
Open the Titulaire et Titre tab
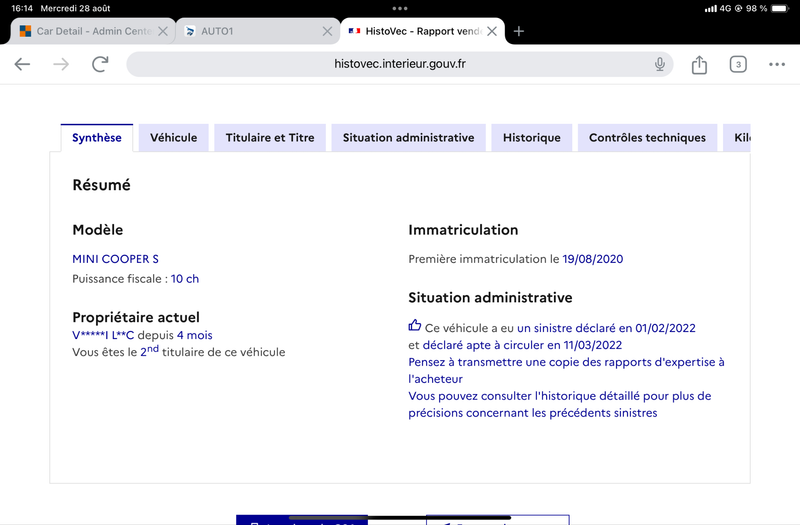(270, 138)
